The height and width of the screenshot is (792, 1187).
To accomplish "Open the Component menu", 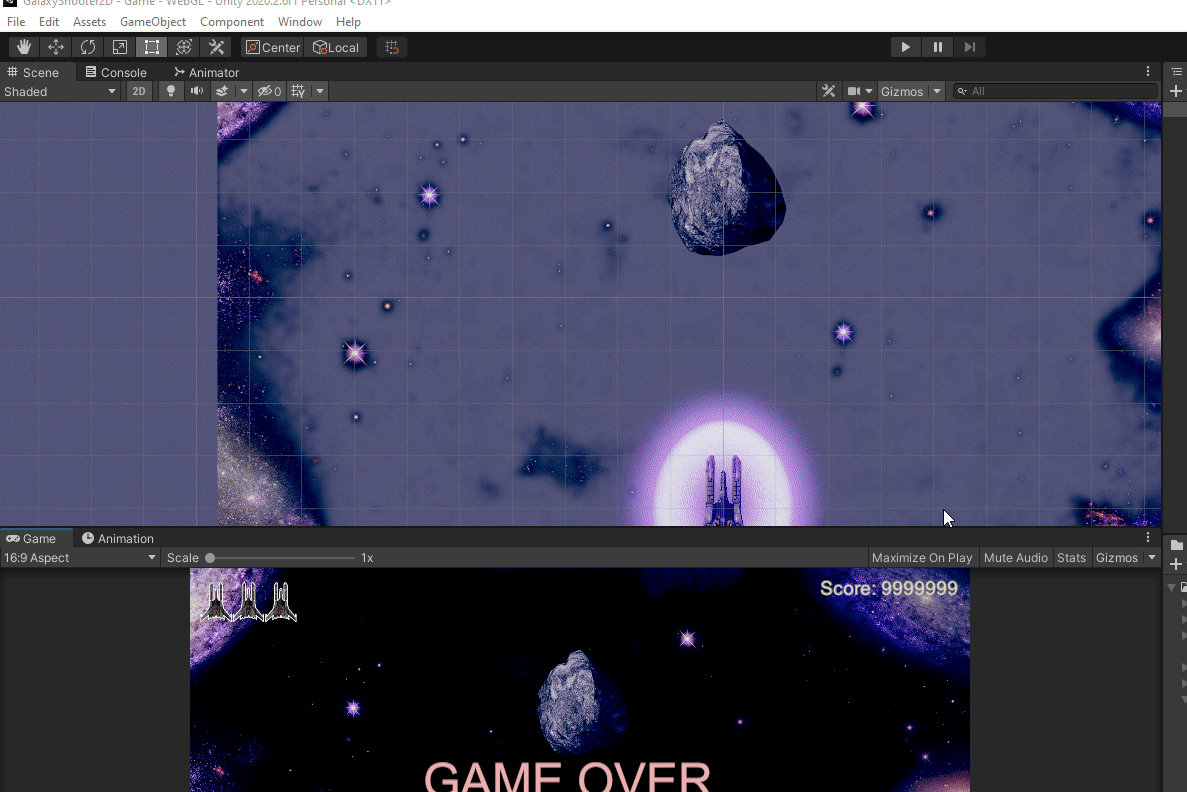I will click(x=232, y=22).
